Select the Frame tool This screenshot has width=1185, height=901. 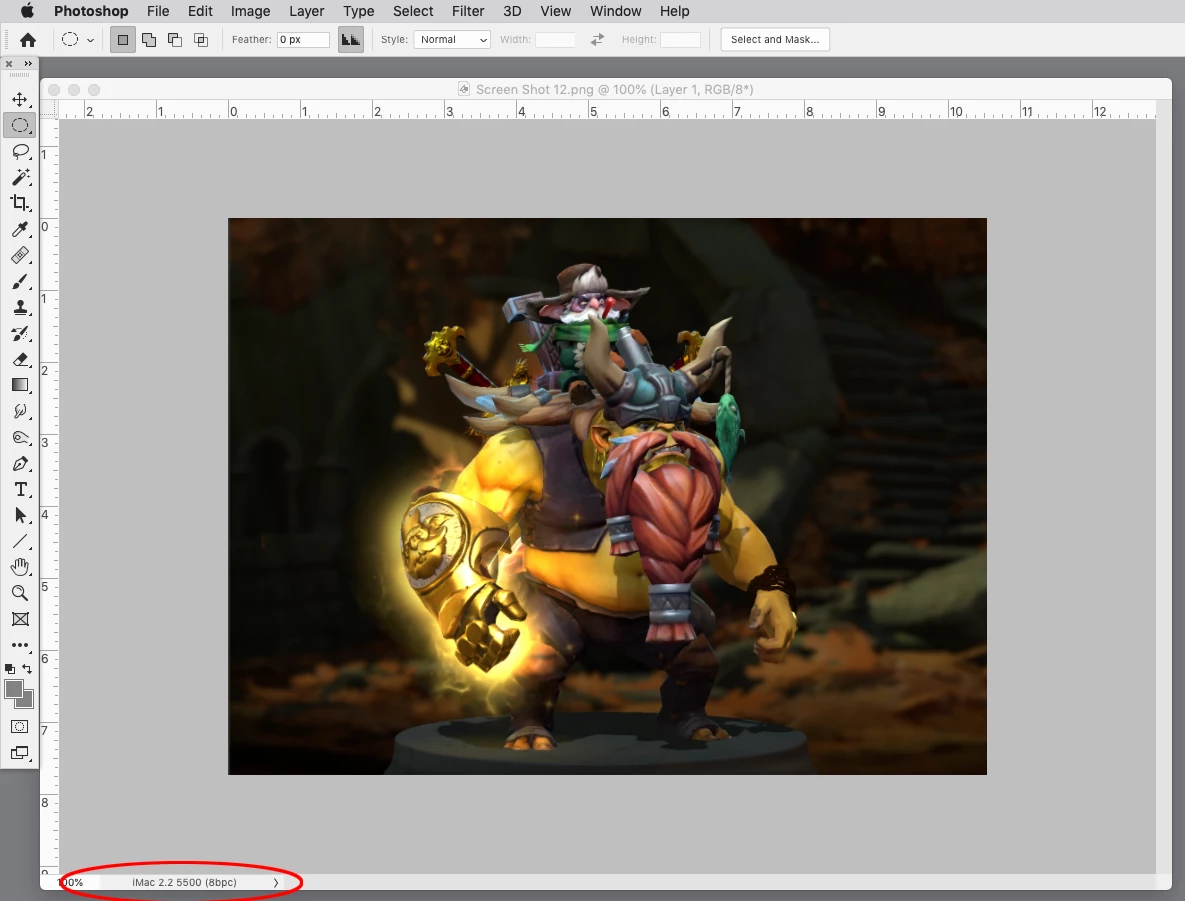click(x=20, y=619)
